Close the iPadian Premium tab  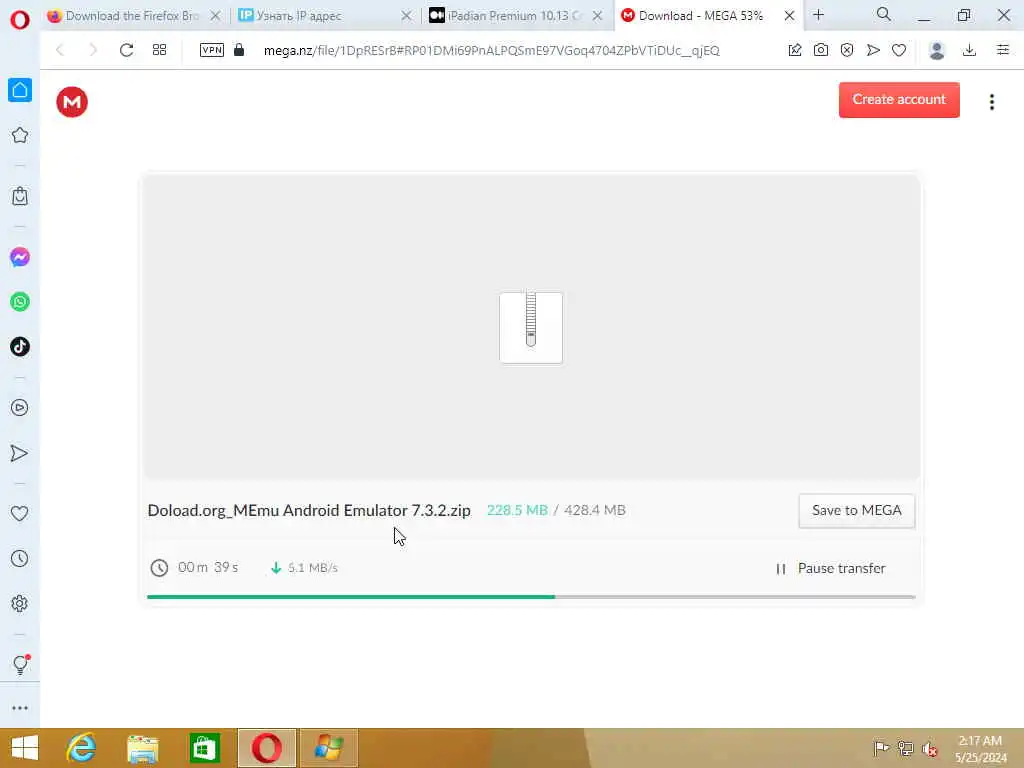pos(597,16)
